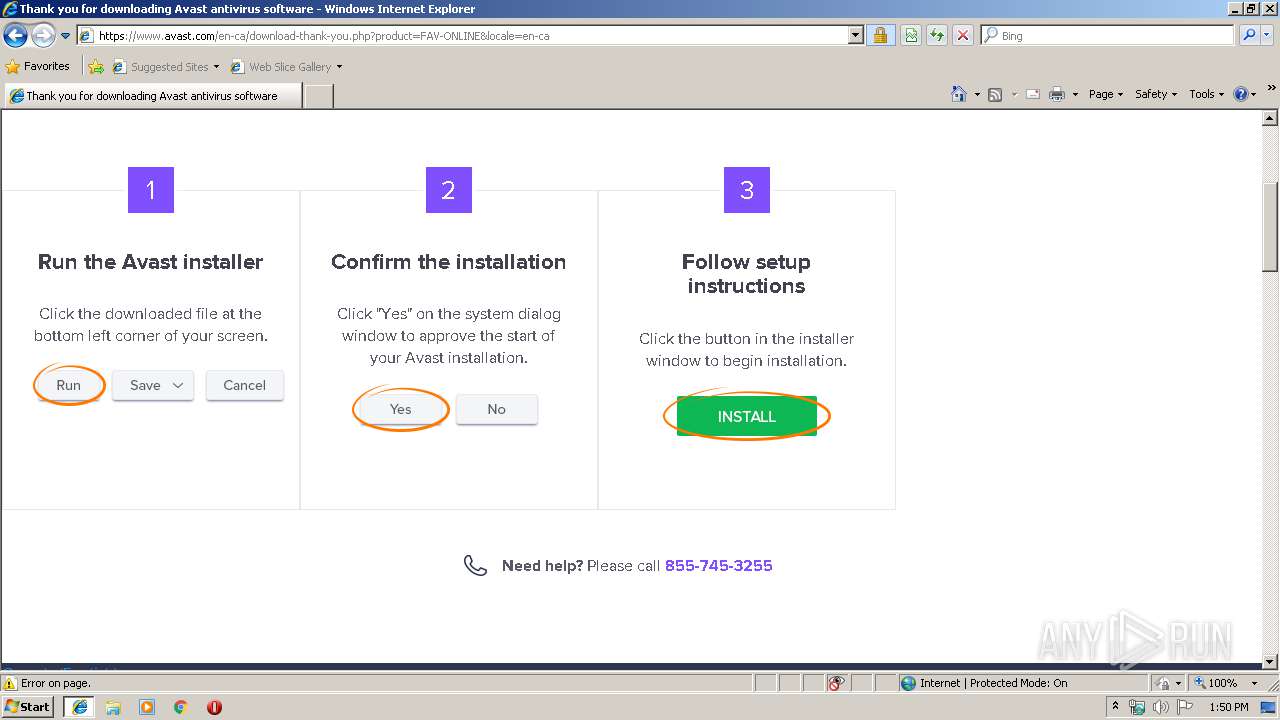Click the Internet Protected Mode zone indicator

[x=1023, y=683]
